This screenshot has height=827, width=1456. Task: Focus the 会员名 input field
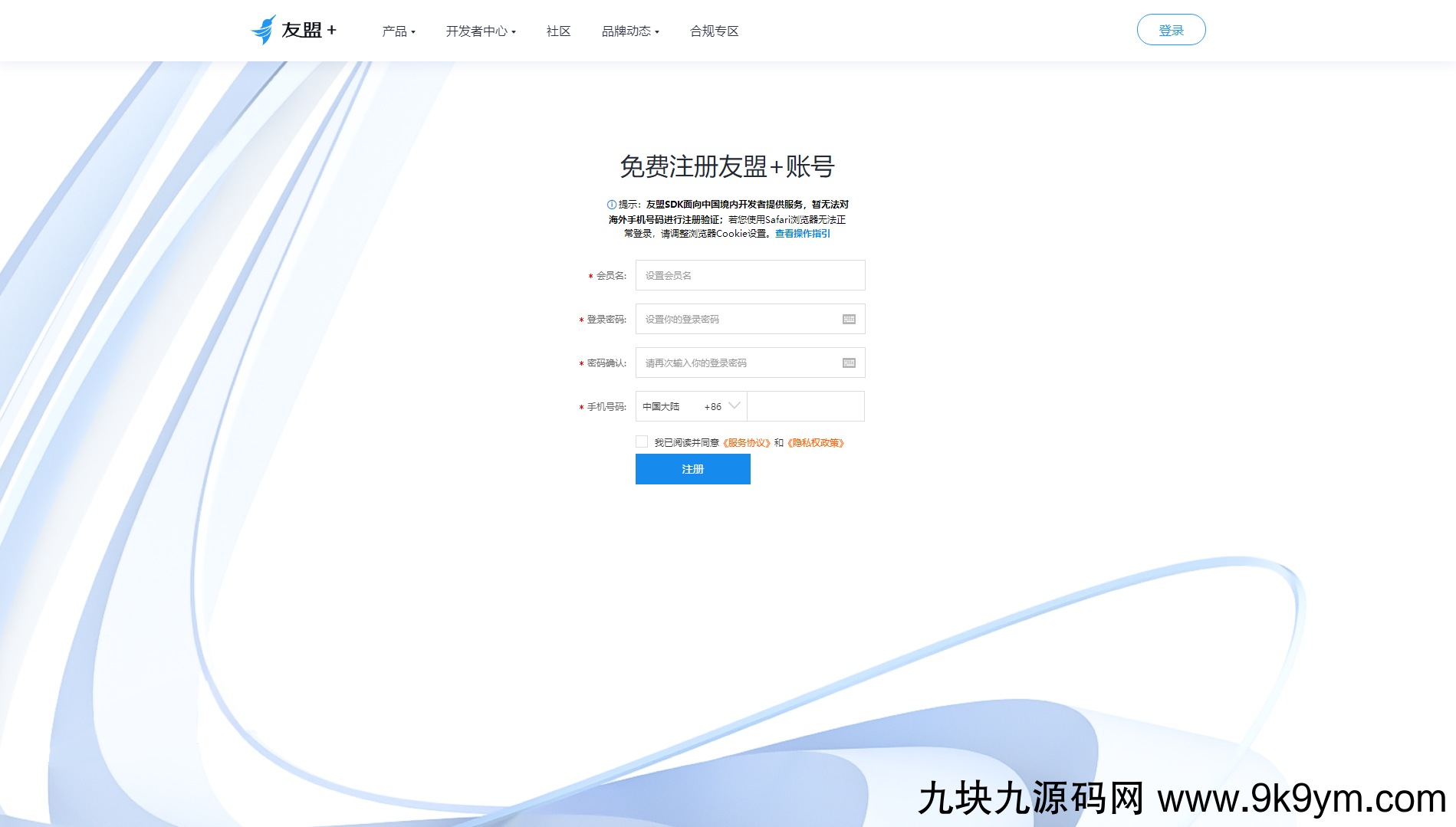point(750,275)
